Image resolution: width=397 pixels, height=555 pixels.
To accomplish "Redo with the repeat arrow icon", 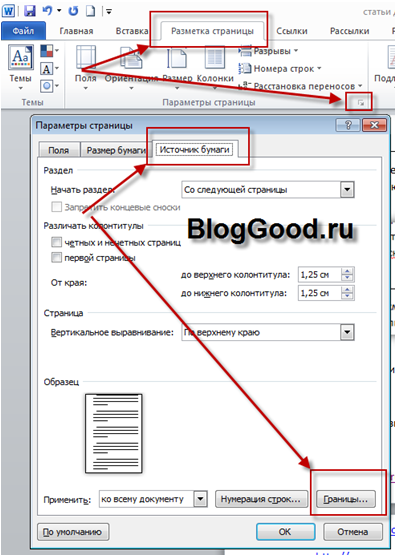I will click(x=73, y=11).
